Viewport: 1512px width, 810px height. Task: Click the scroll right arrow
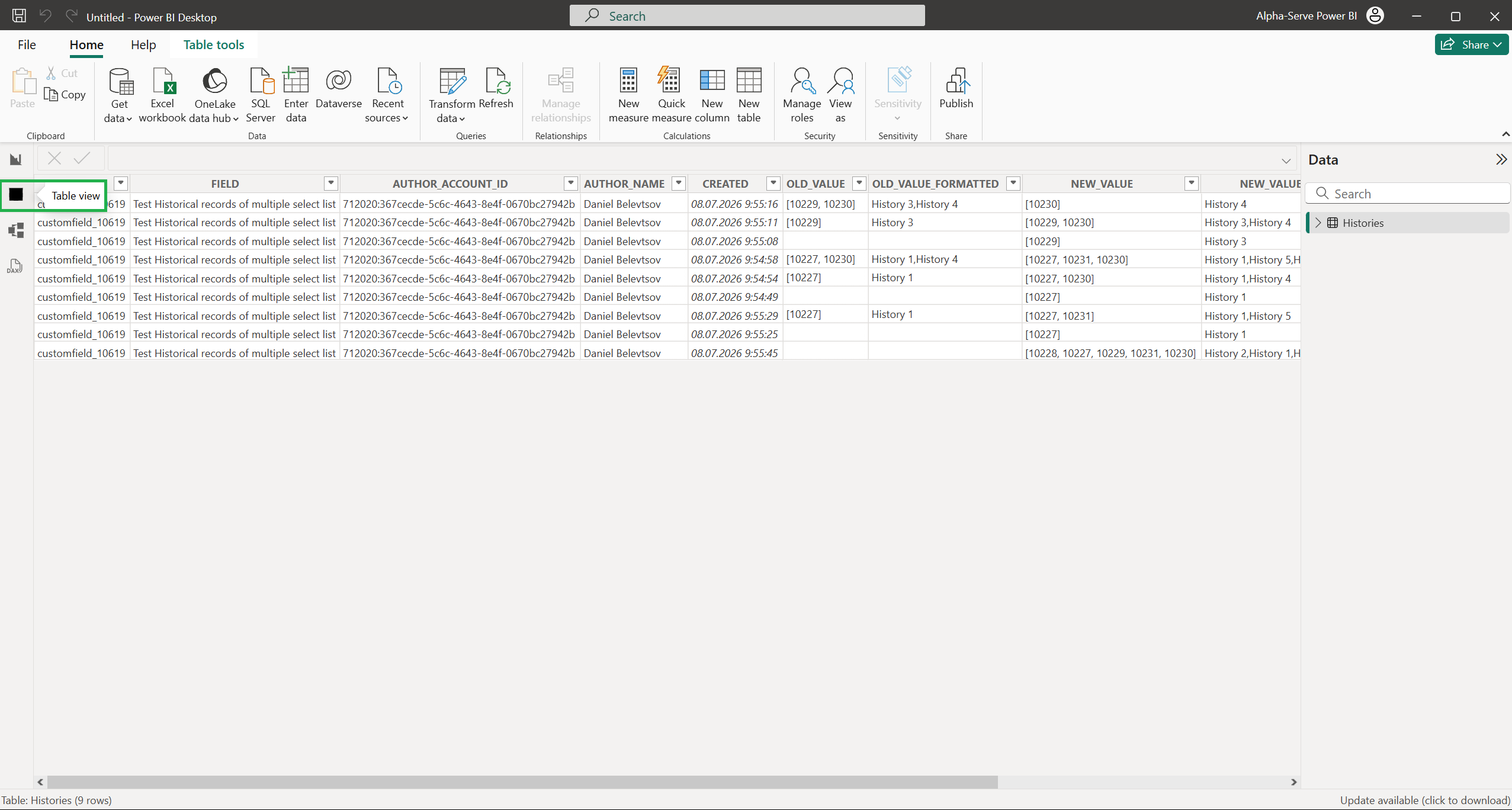click(x=1293, y=782)
